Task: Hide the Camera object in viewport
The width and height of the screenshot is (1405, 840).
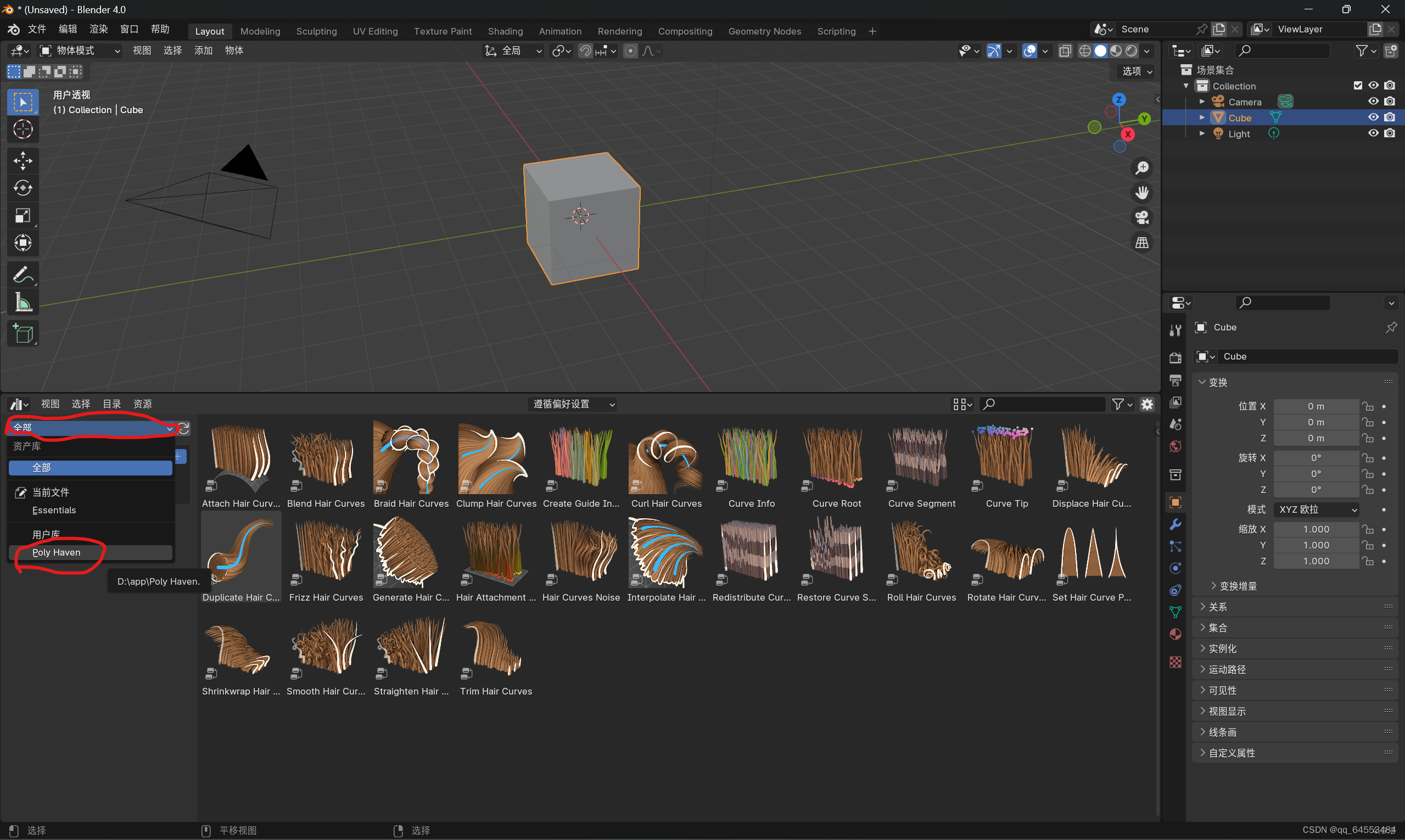Action: pyautogui.click(x=1373, y=102)
